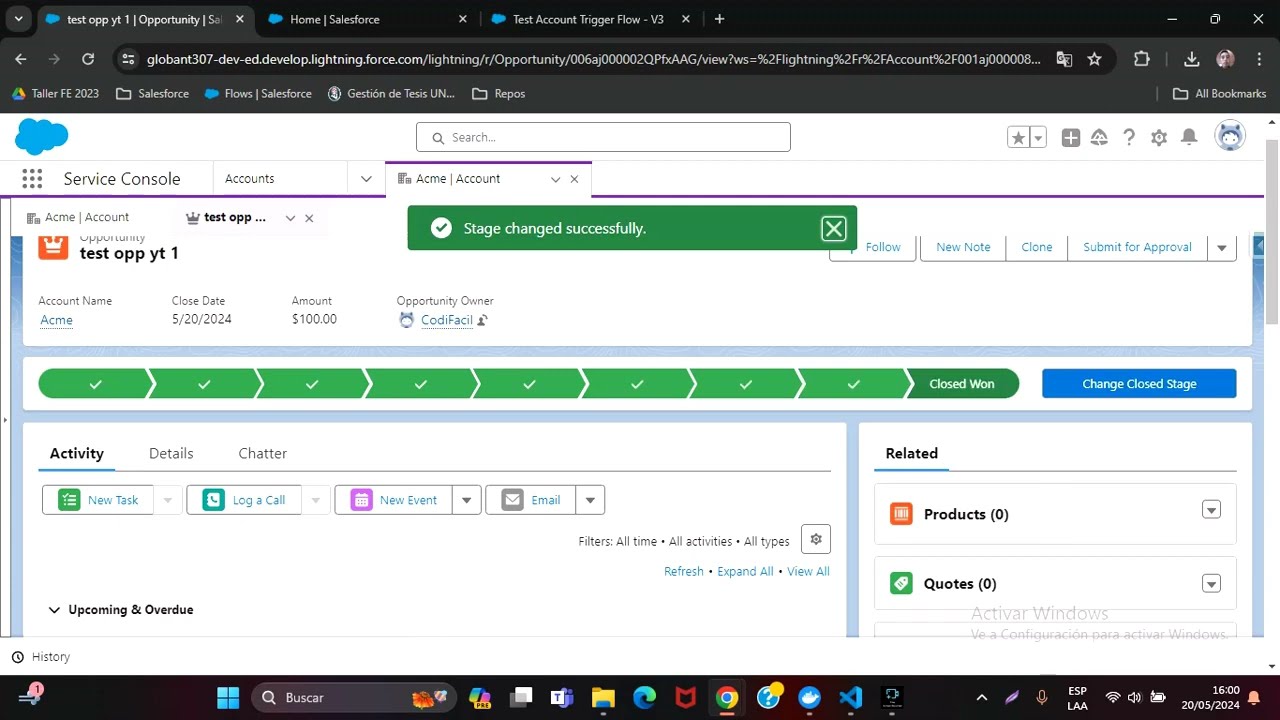Click the New Note button
The width and height of the screenshot is (1280, 720).
point(963,247)
